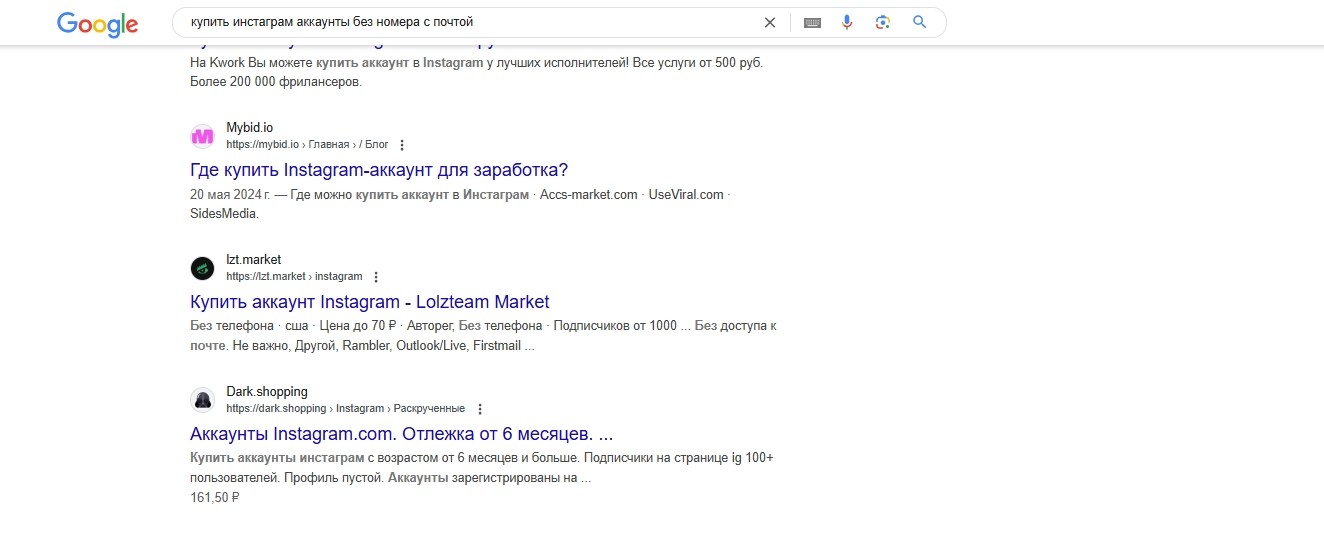The image size is (1324, 542).
Task: Open the Google logo homepage link
Action: pos(97,24)
